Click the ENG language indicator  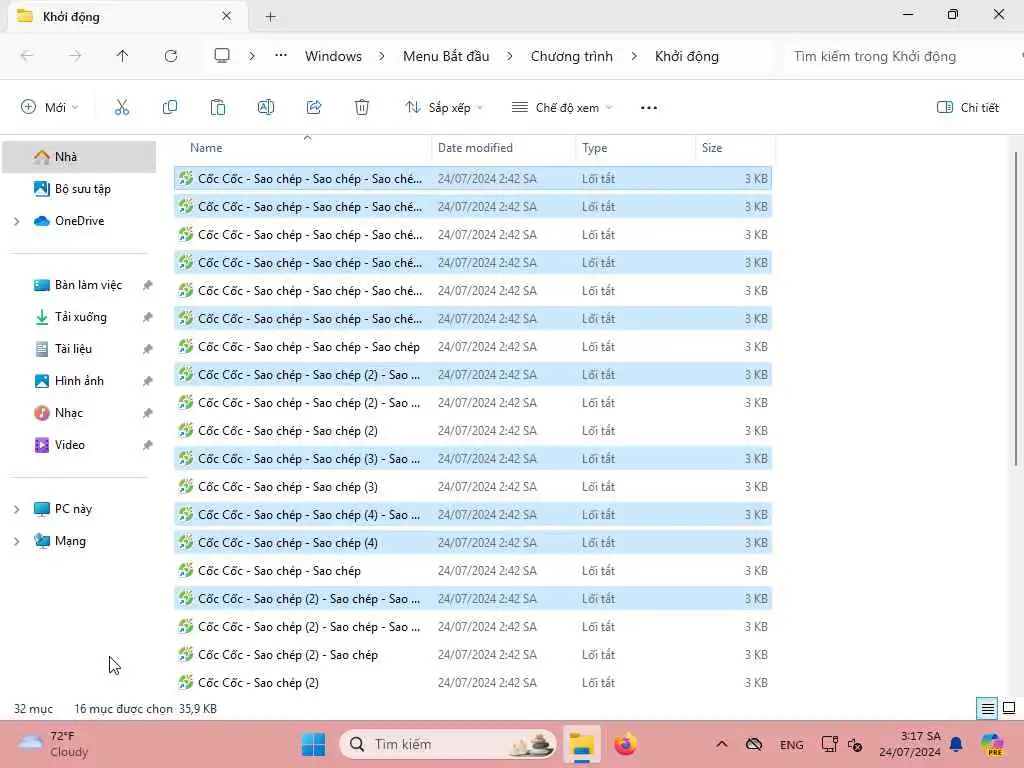point(792,744)
